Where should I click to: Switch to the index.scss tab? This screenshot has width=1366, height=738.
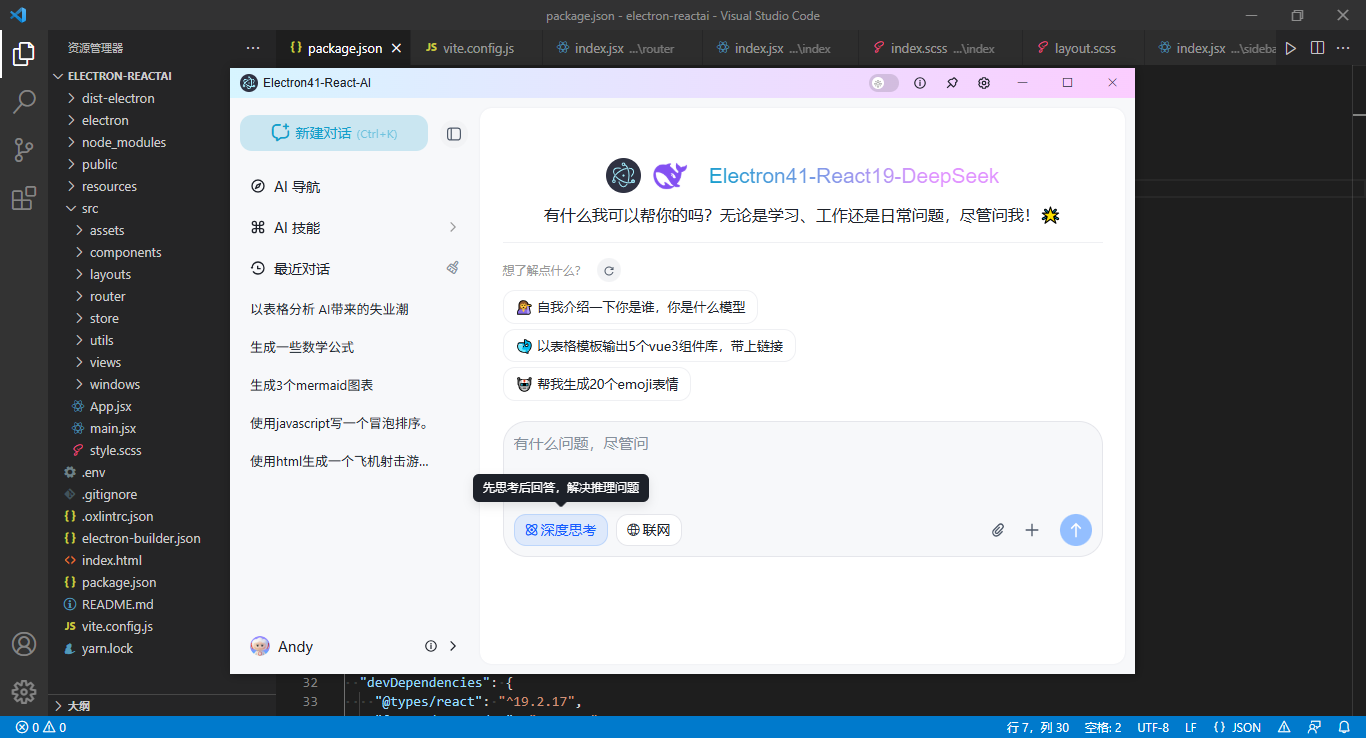pyautogui.click(x=941, y=48)
